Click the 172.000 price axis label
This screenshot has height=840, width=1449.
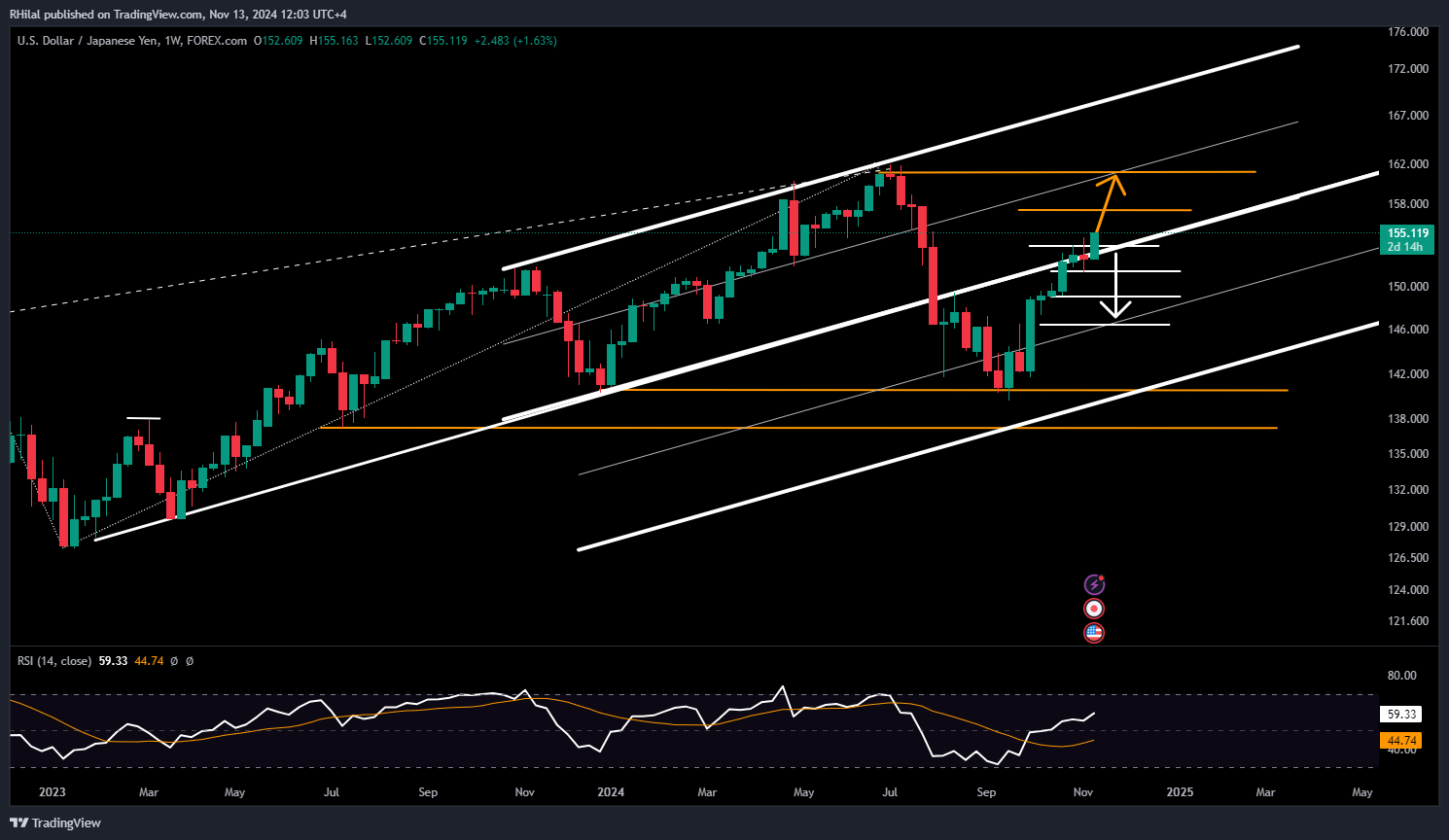(x=1407, y=69)
